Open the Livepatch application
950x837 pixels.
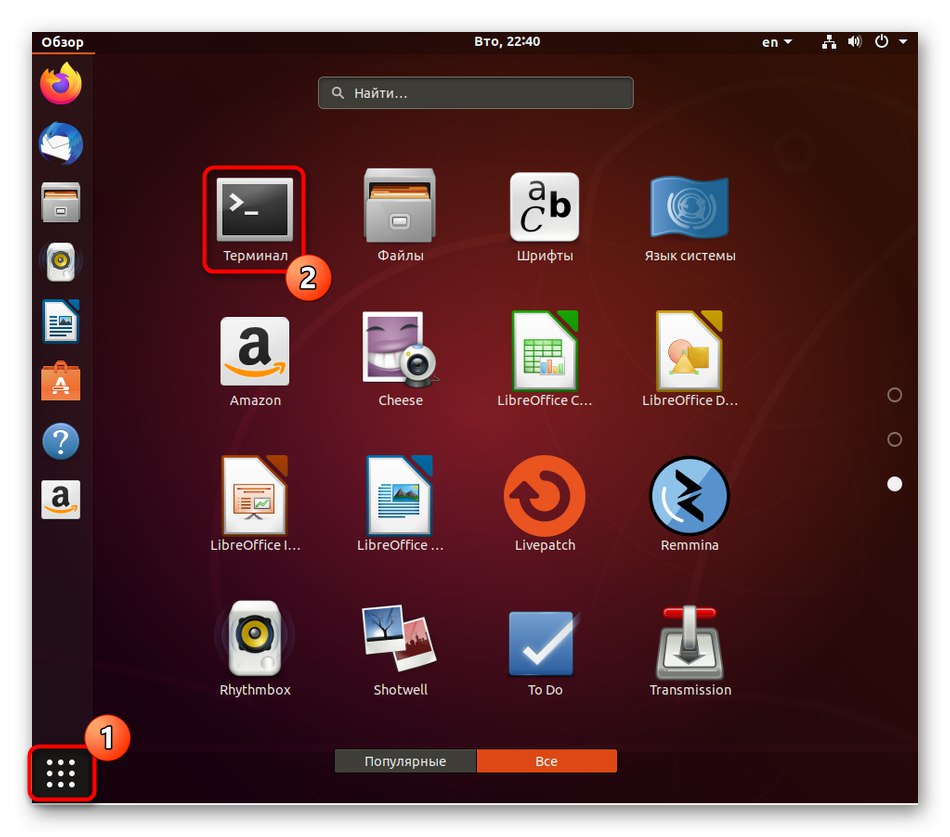(545, 504)
